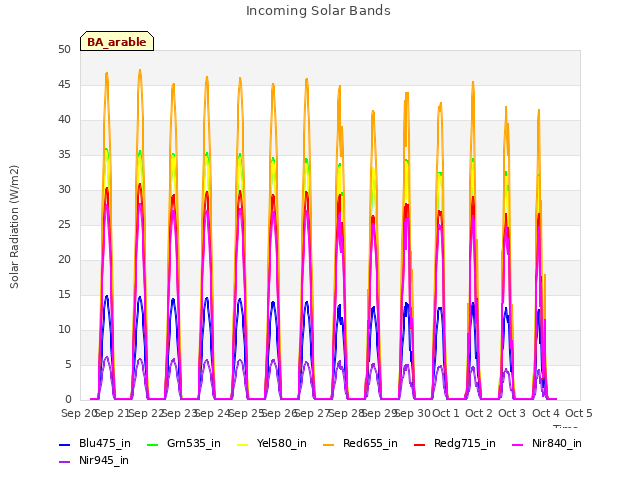
Task: Toggle the Nir945_in legend entry
Action: [x=94, y=460]
